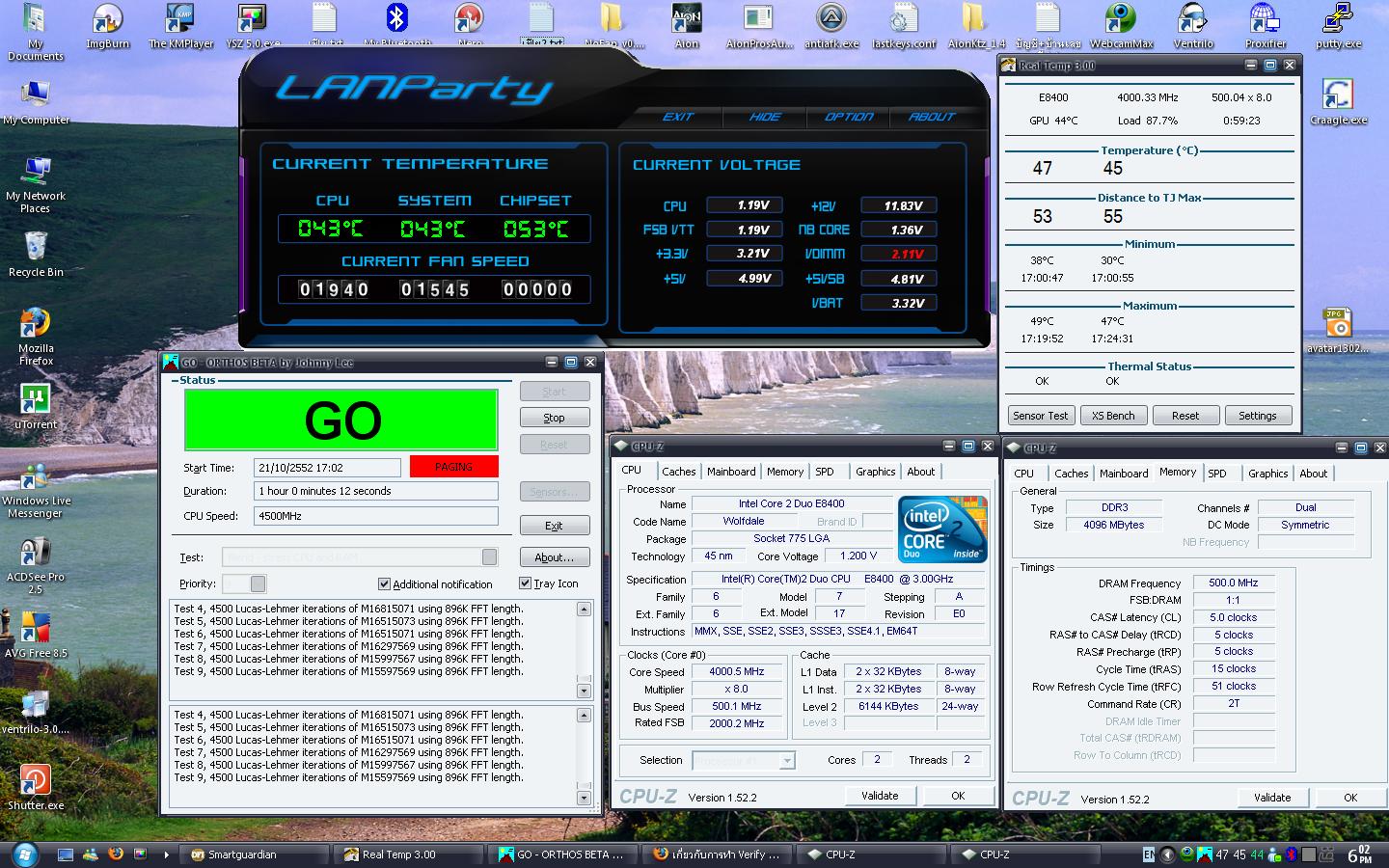
Task: Launch Mozilla Firefox from the desktop
Action: [36, 336]
